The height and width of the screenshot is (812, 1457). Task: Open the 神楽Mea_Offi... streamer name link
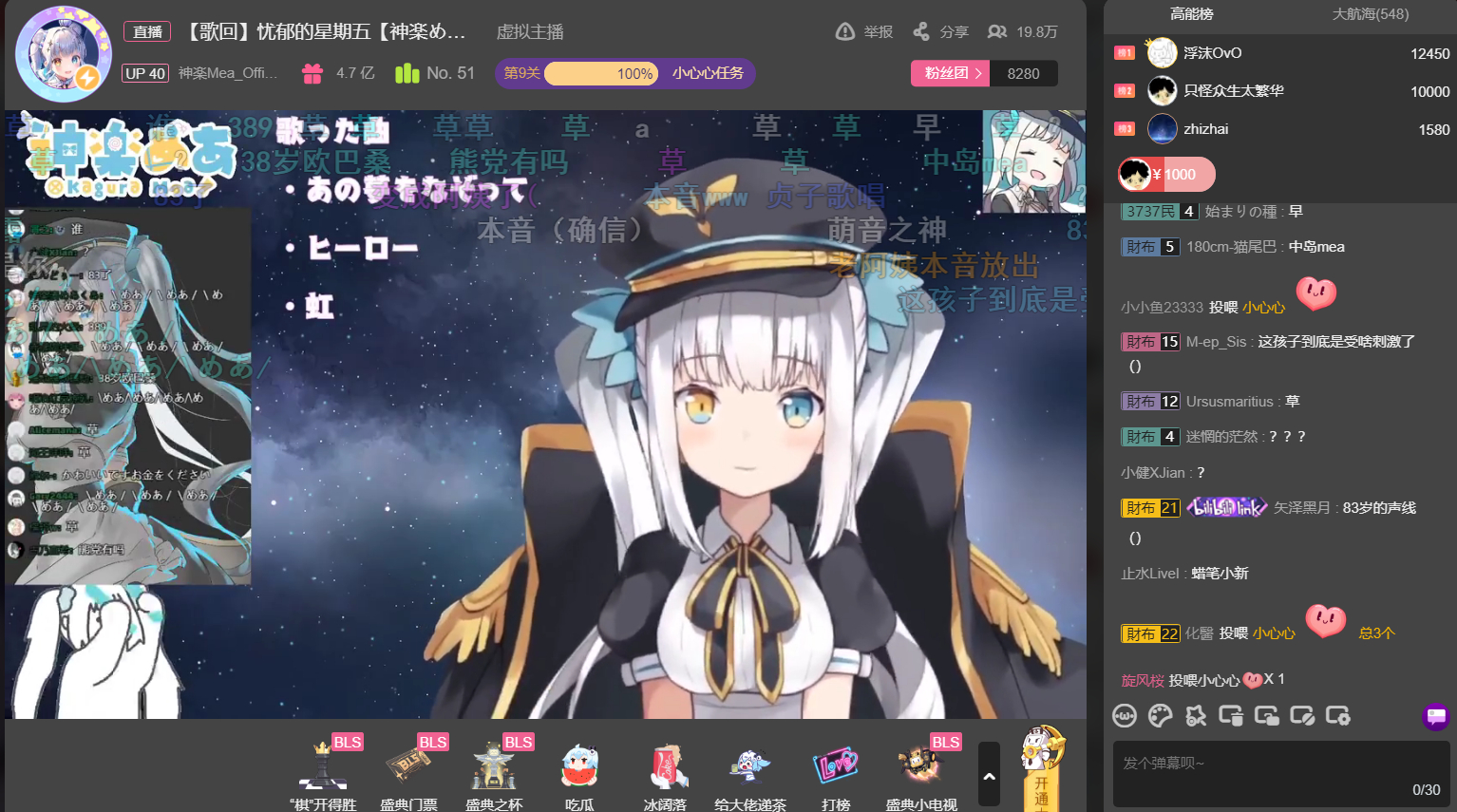tap(228, 73)
